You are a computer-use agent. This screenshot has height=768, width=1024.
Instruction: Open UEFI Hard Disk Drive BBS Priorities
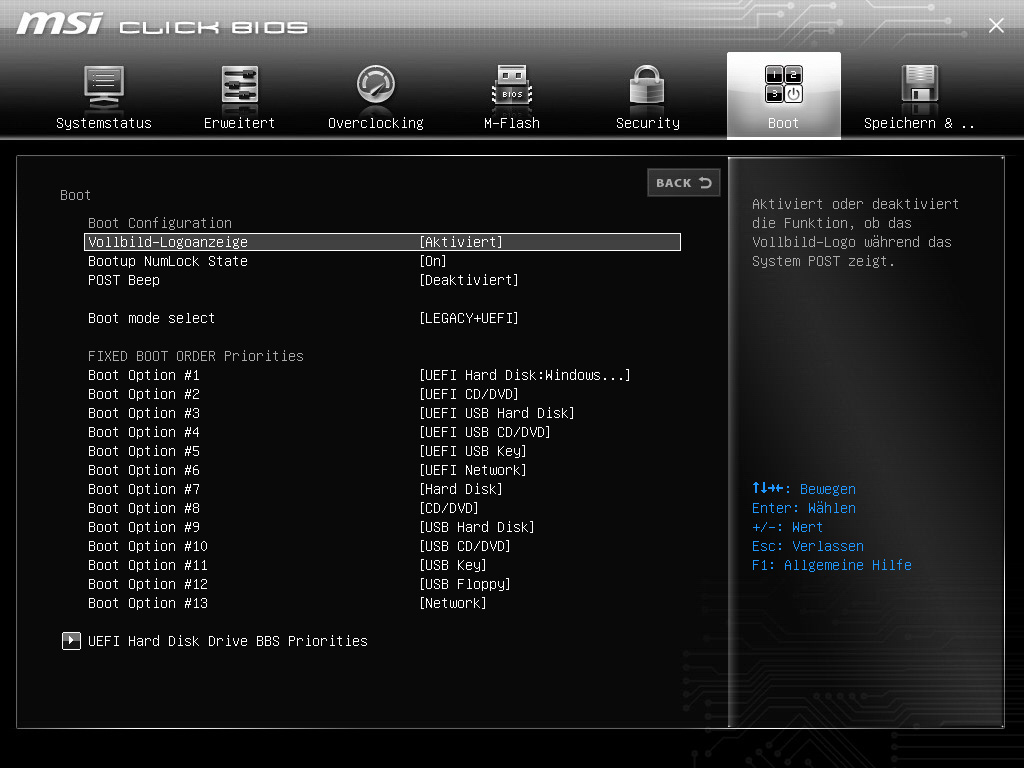pos(228,641)
